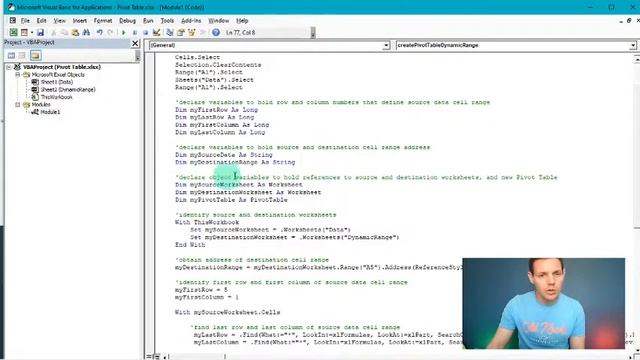This screenshot has width=640, height=360.
Task: Click the Insert UserForm toolbar icon
Action: [x=24, y=32]
